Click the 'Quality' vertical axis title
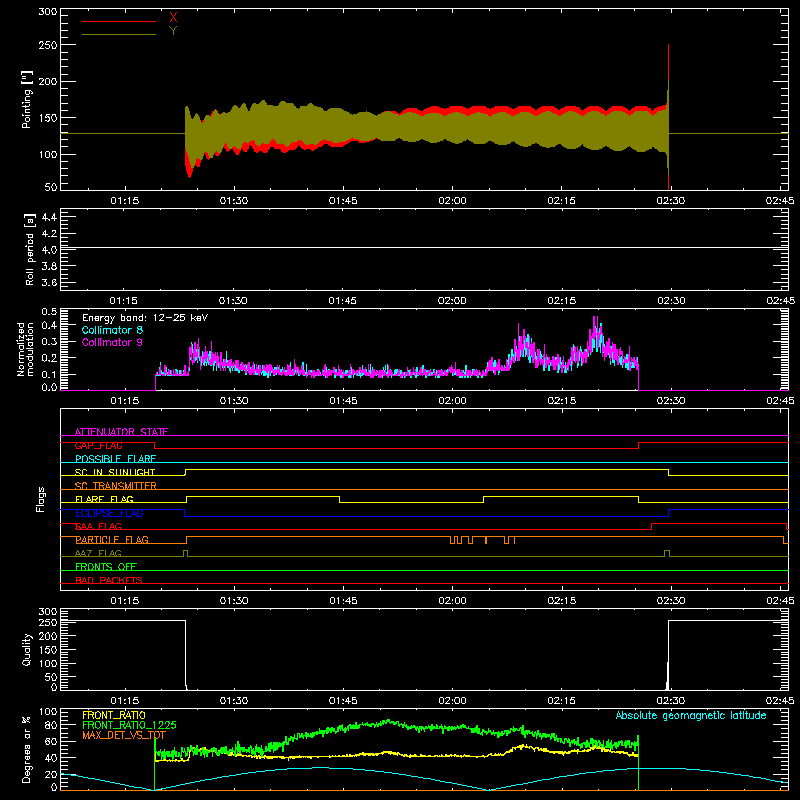The image size is (800, 800). click(x=27, y=649)
